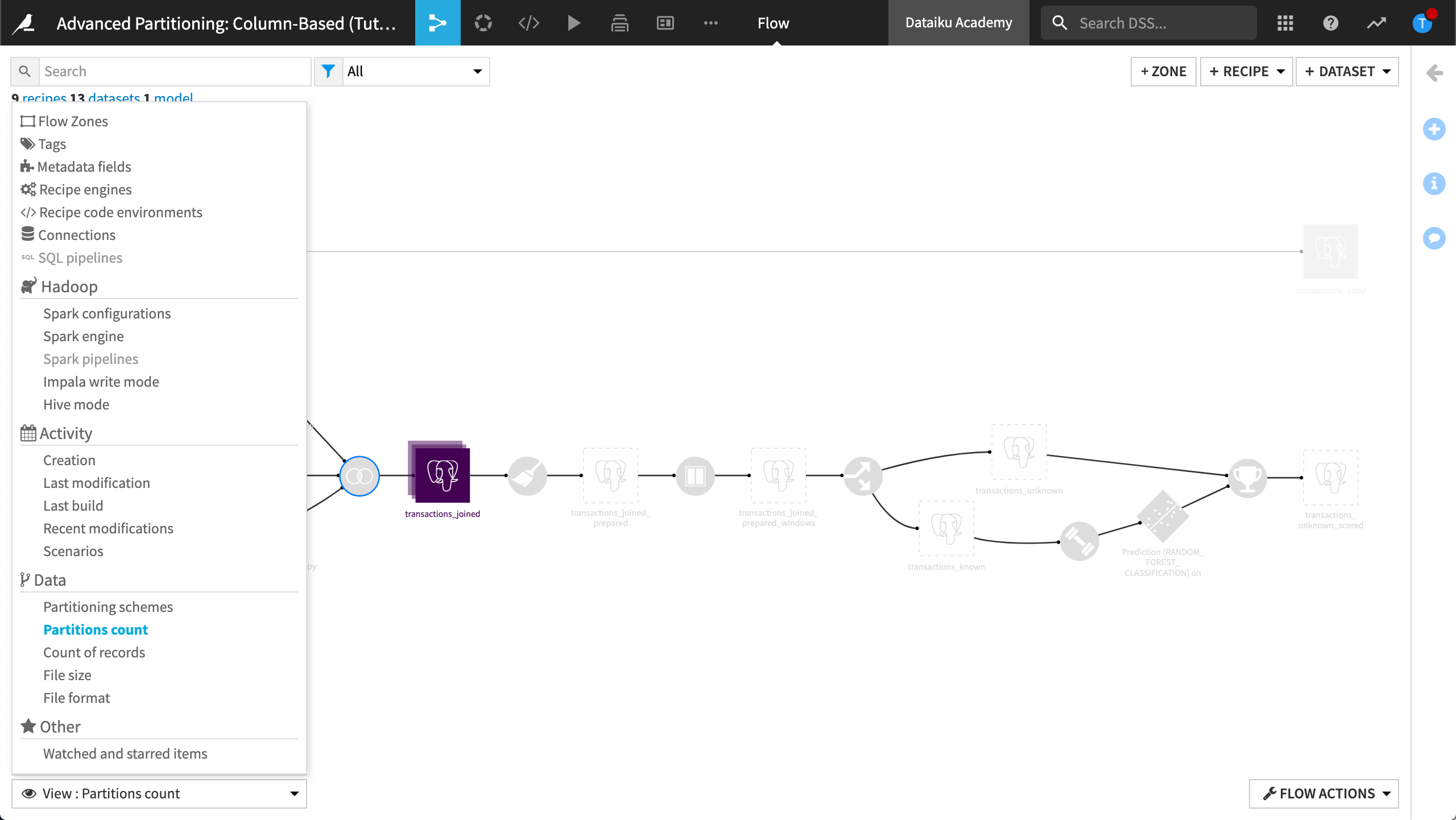Click the + ZONE button

[x=1163, y=71]
